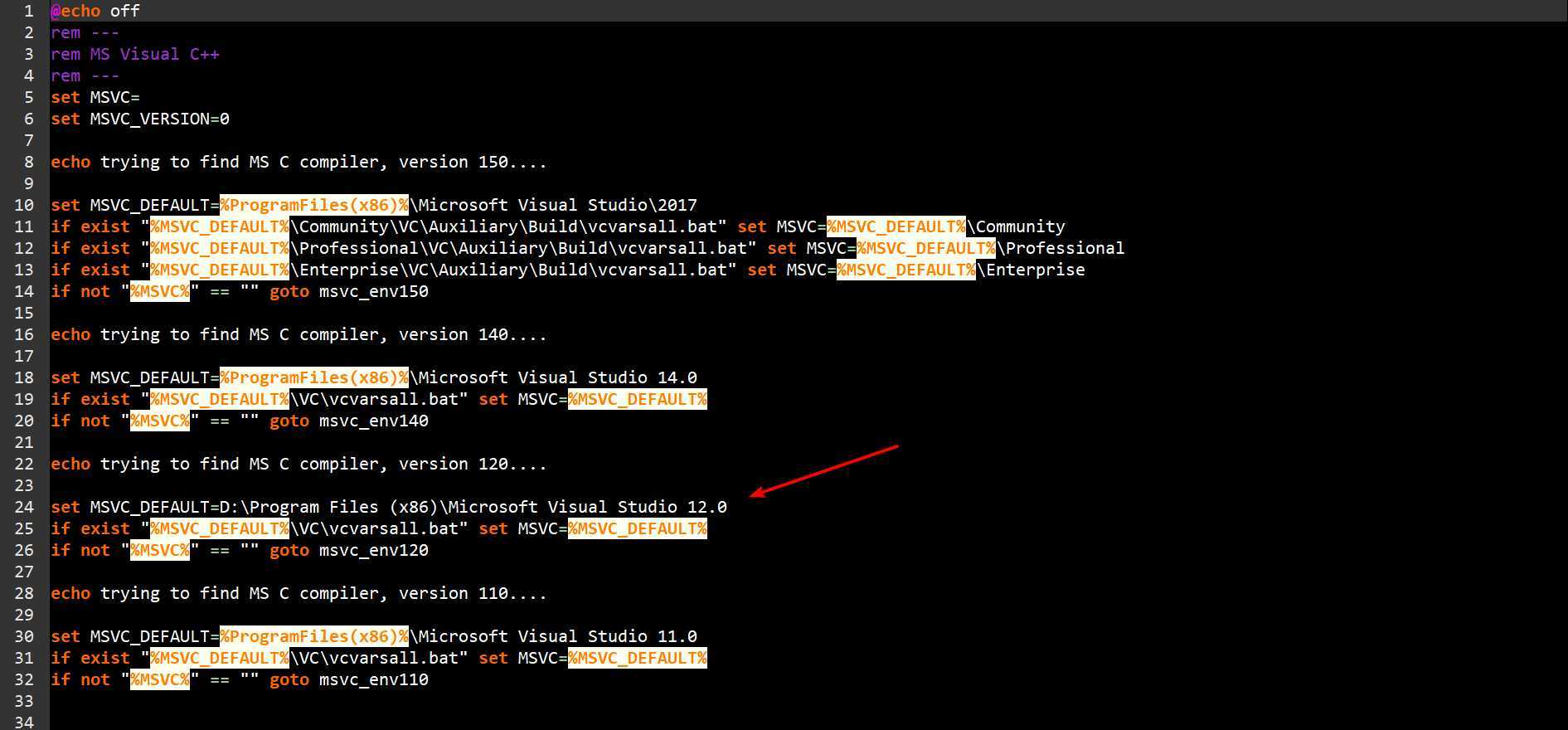1568x730 pixels.
Task: Click 'goto msvc_env110' label
Action: [x=349, y=679]
